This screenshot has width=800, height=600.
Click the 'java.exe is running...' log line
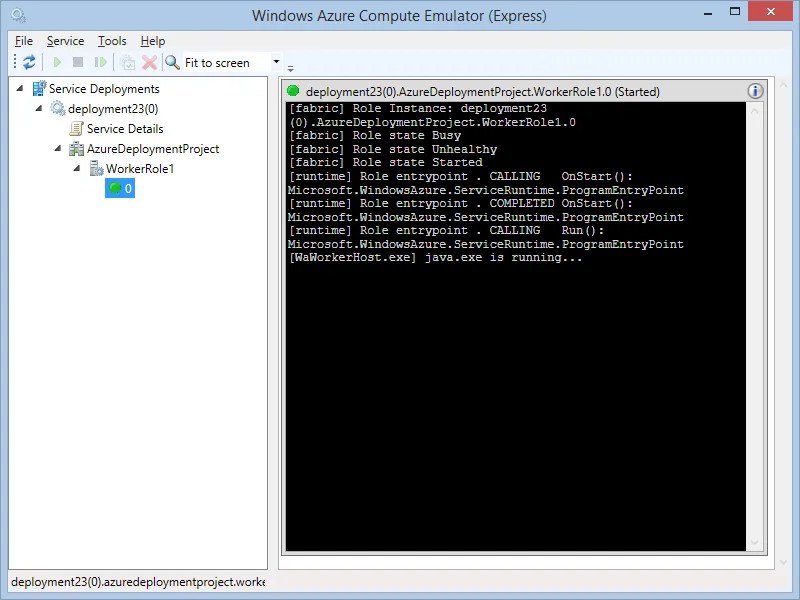pos(435,257)
